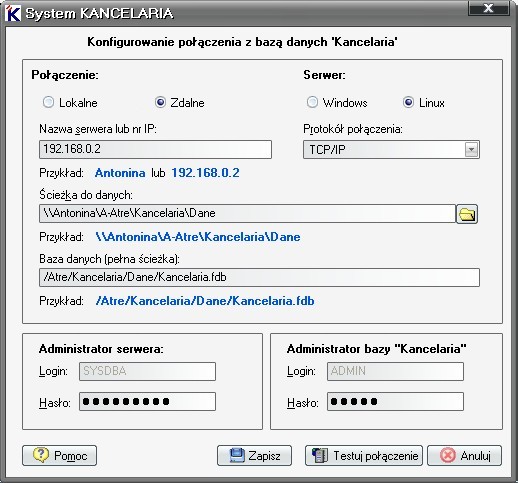Browse for data folder using folder icon
518x483 pixels.
[467, 214]
